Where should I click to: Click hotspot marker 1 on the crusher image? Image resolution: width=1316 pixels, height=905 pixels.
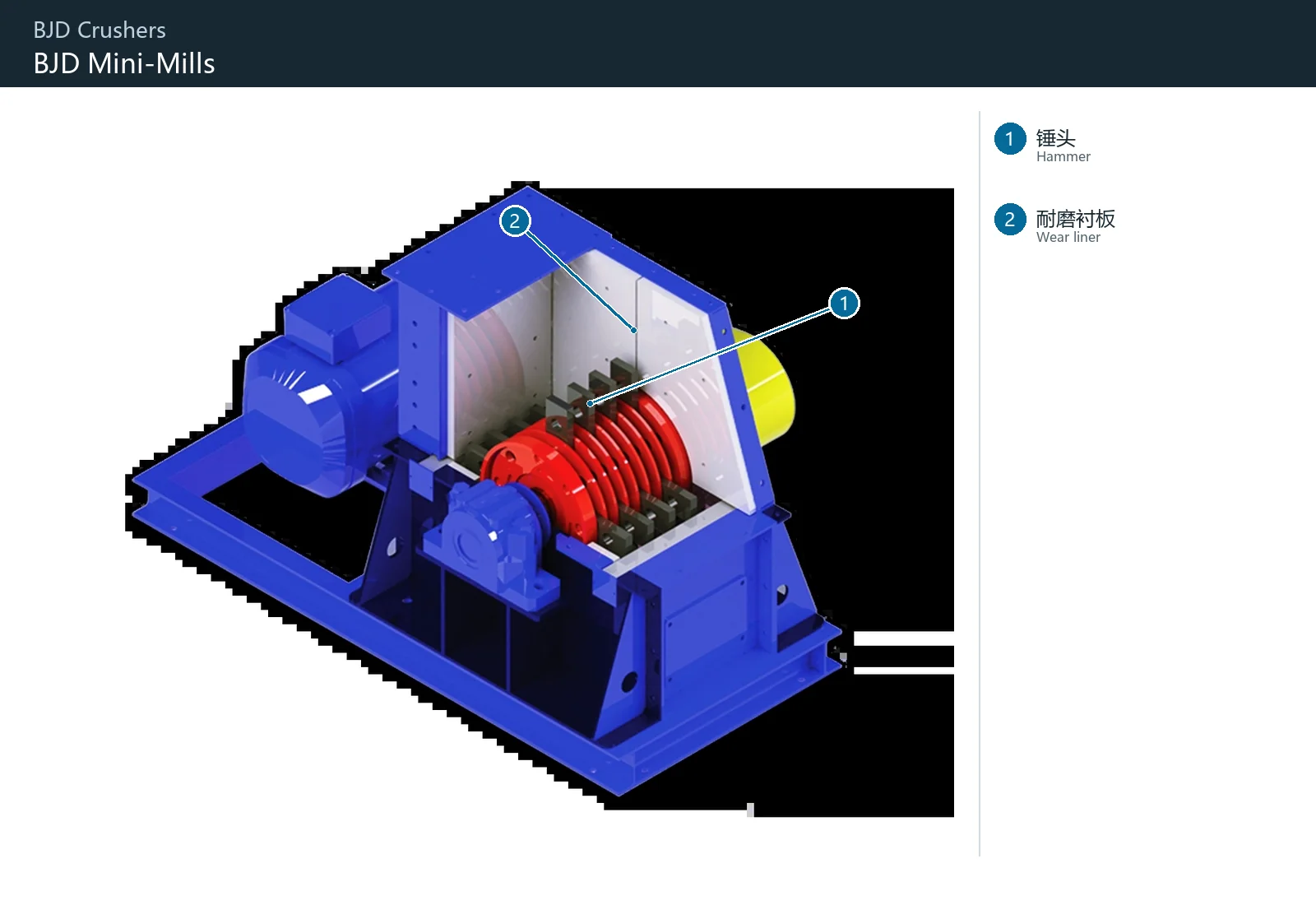(844, 304)
